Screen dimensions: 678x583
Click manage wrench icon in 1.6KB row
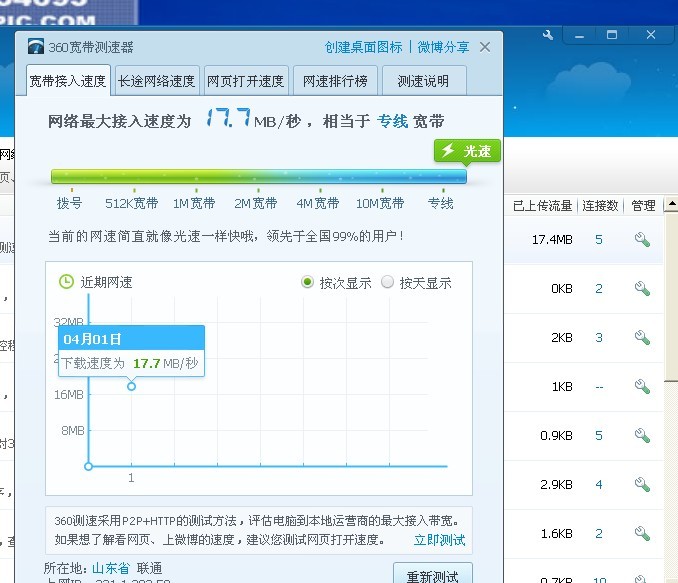[642, 533]
